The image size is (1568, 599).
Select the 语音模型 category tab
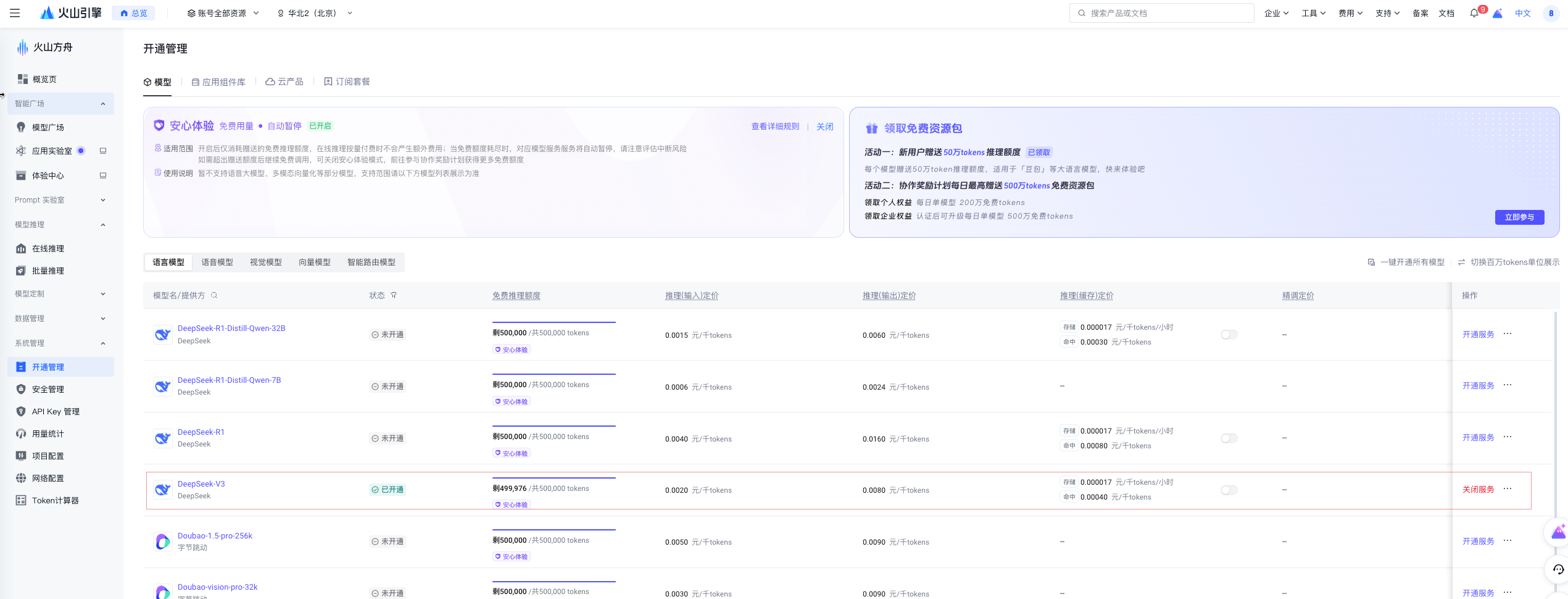point(217,262)
